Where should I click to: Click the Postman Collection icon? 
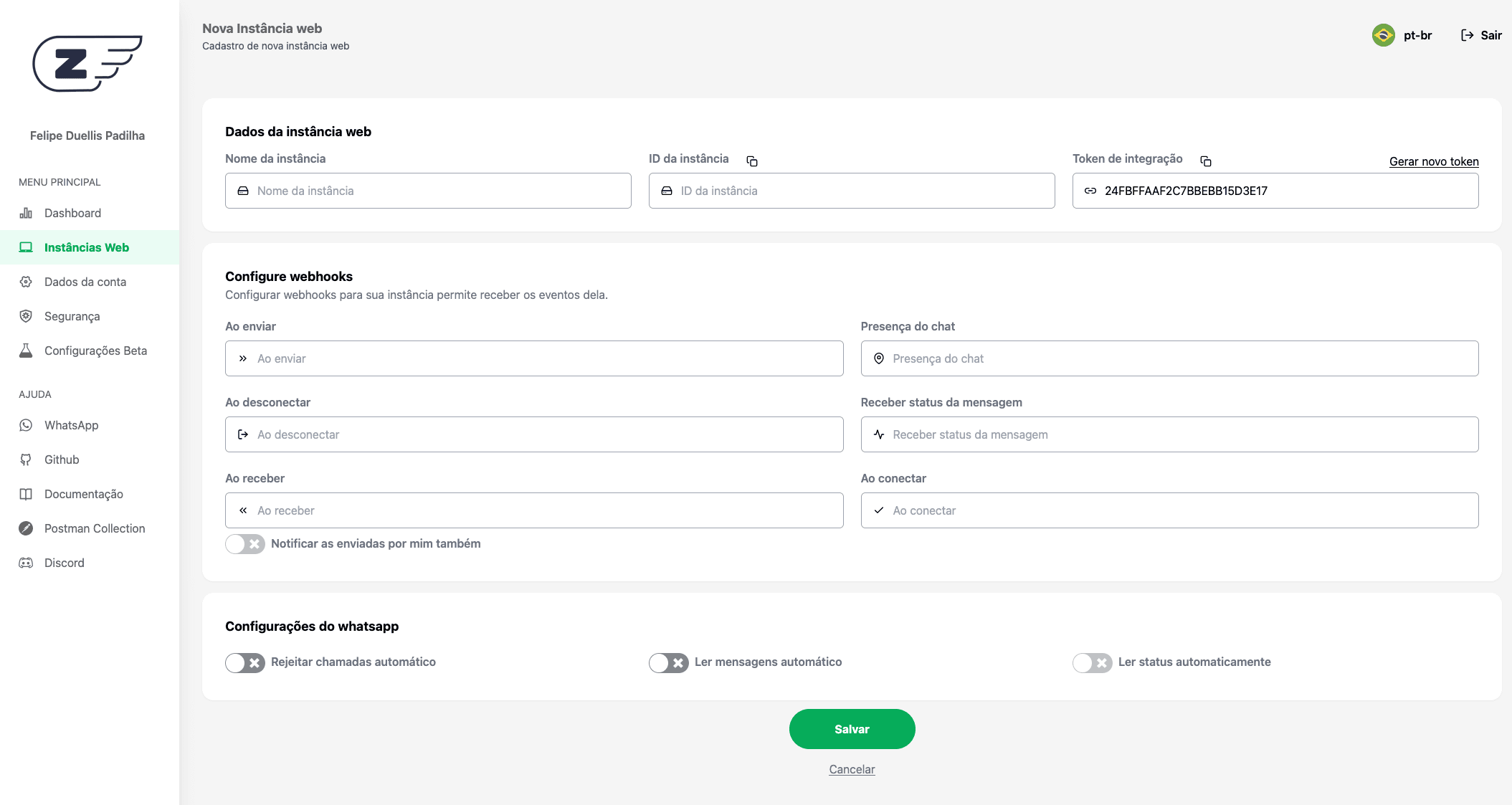pos(26,528)
